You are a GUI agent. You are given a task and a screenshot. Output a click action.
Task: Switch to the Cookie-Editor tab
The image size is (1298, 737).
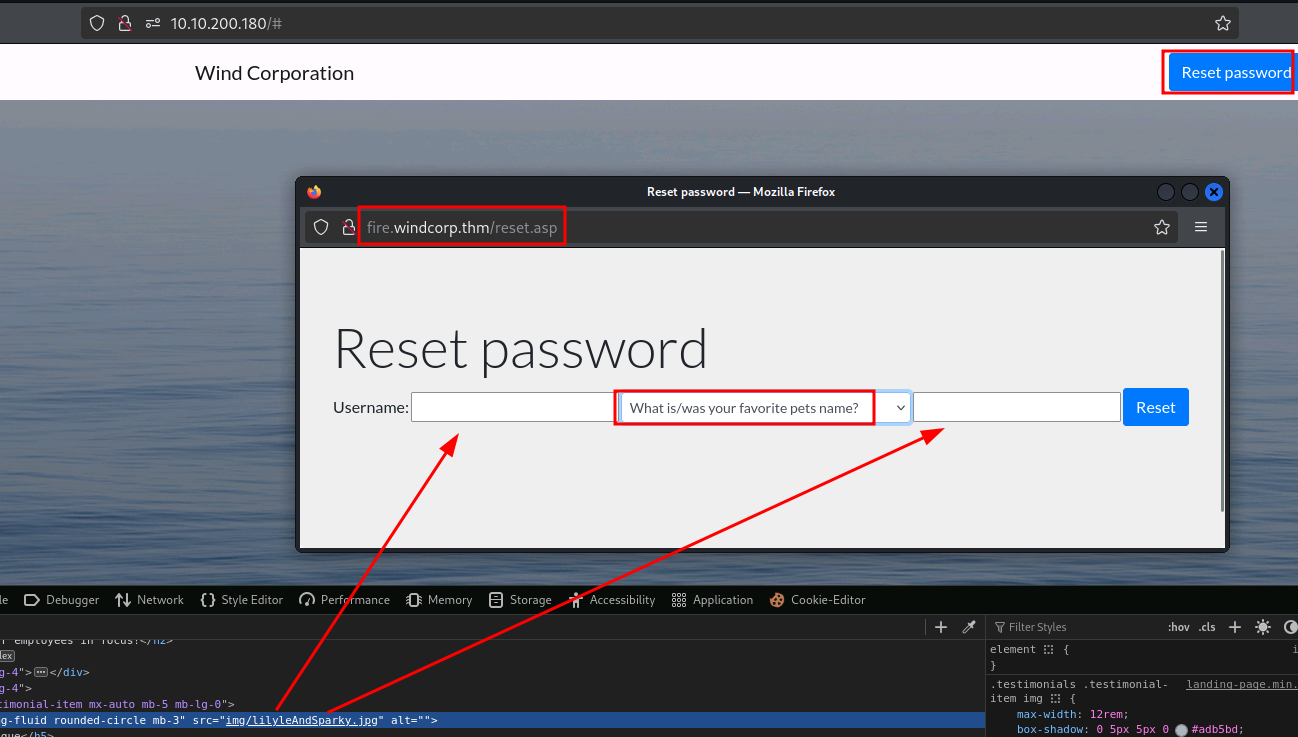coord(817,600)
